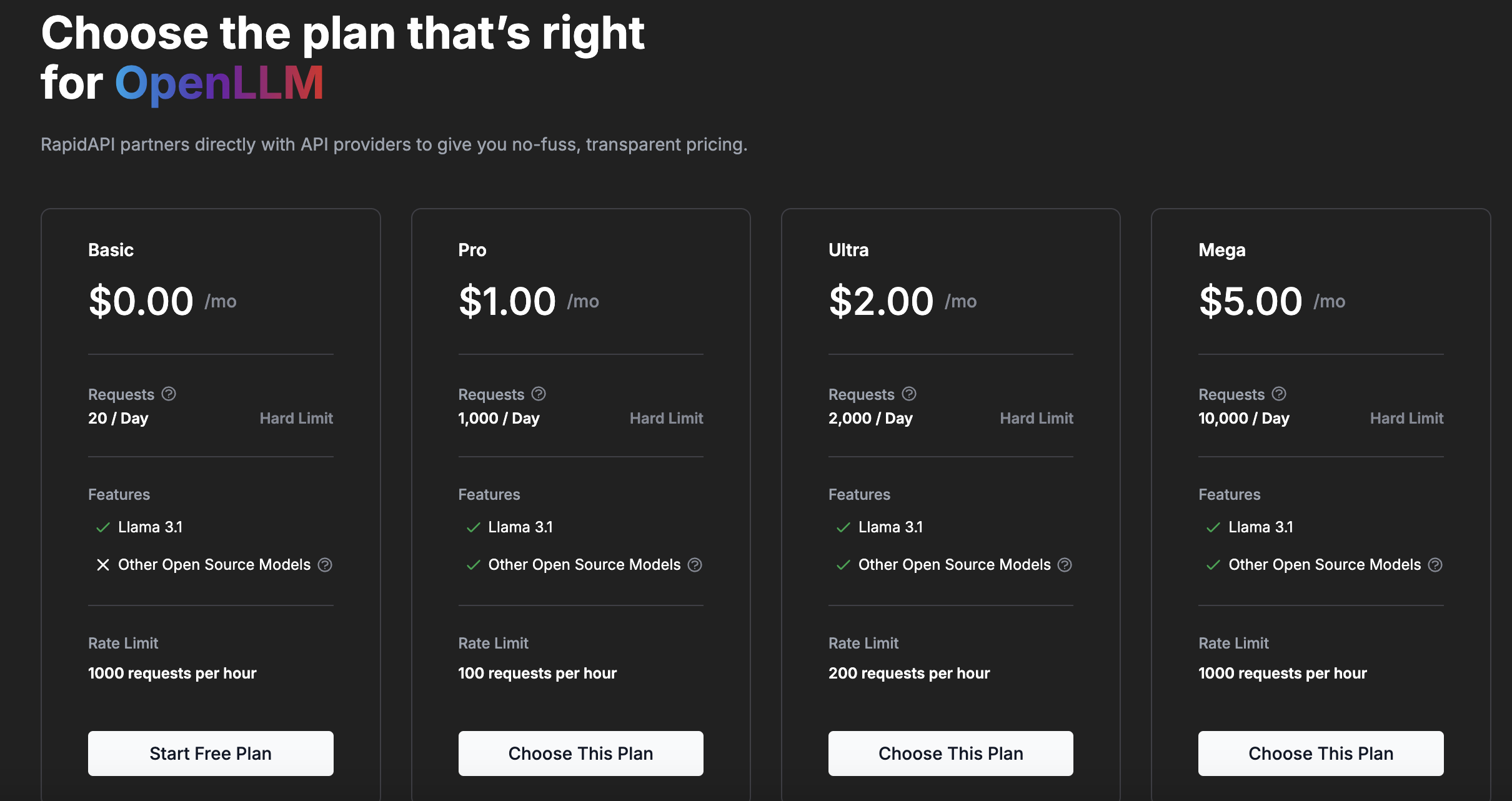1512x801 pixels.
Task: Click help icon beside Ultra plan Requests
Action: (909, 394)
